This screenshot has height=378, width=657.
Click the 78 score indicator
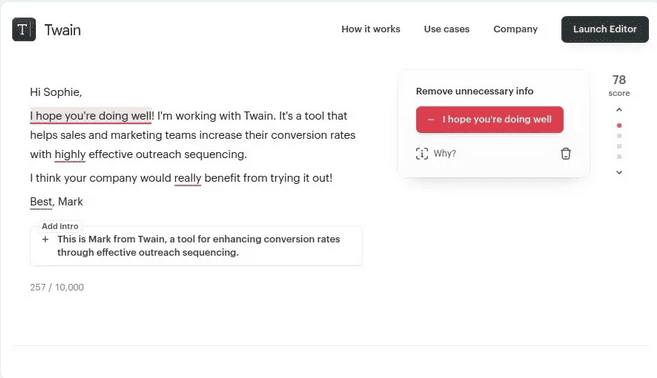[619, 85]
